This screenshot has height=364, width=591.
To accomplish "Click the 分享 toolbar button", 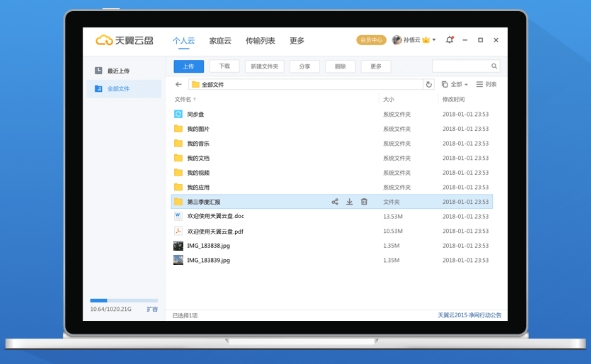I will point(305,66).
